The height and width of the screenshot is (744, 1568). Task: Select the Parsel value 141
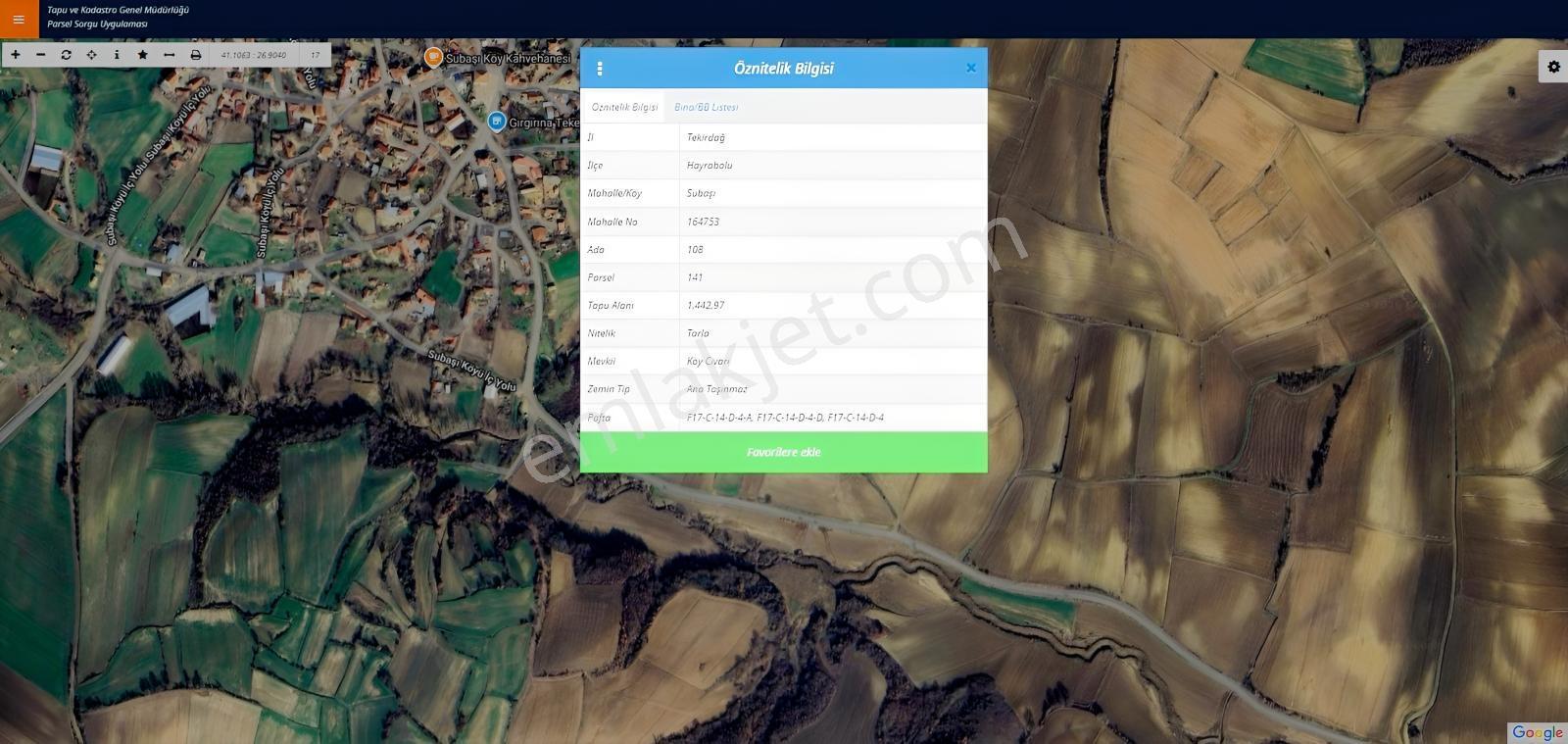pos(695,277)
